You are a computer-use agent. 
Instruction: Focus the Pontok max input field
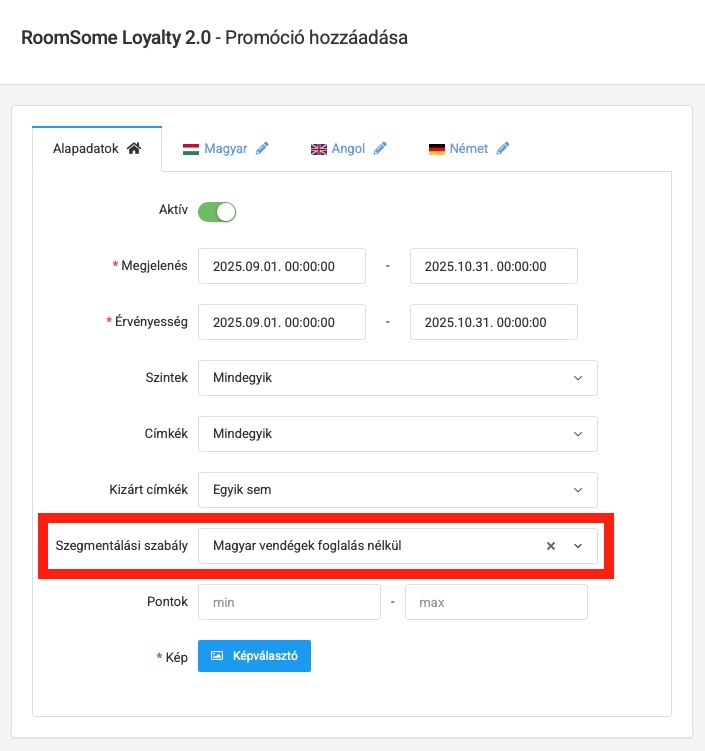(496, 602)
